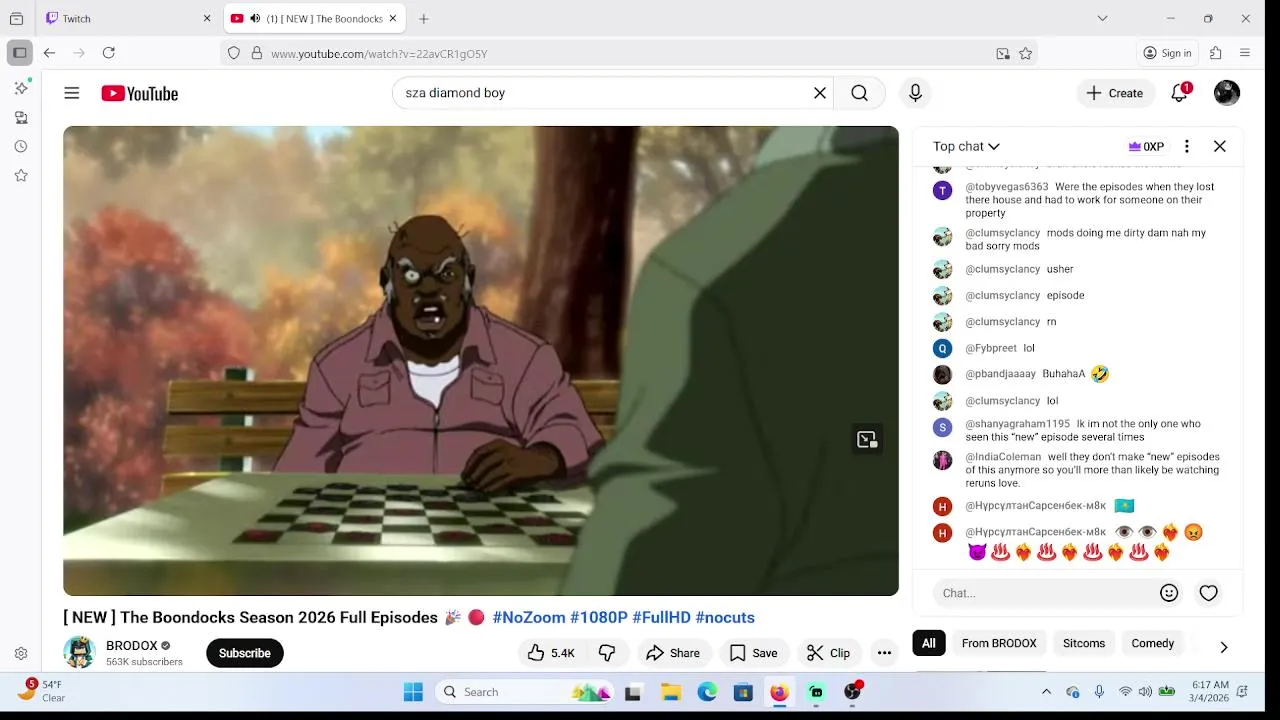Viewport: 1280px width, 720px height.
Task: Expand the Top chat dropdown
Action: coord(966,146)
